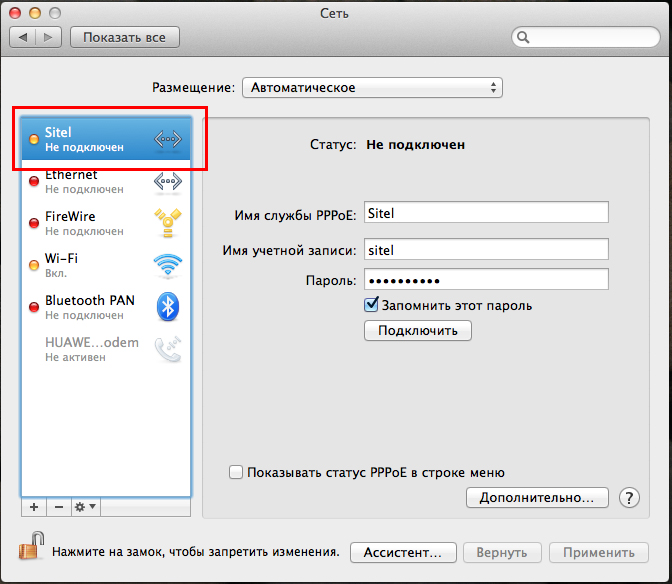The image size is (672, 584).
Task: Click the help question mark button
Action: pos(629,497)
